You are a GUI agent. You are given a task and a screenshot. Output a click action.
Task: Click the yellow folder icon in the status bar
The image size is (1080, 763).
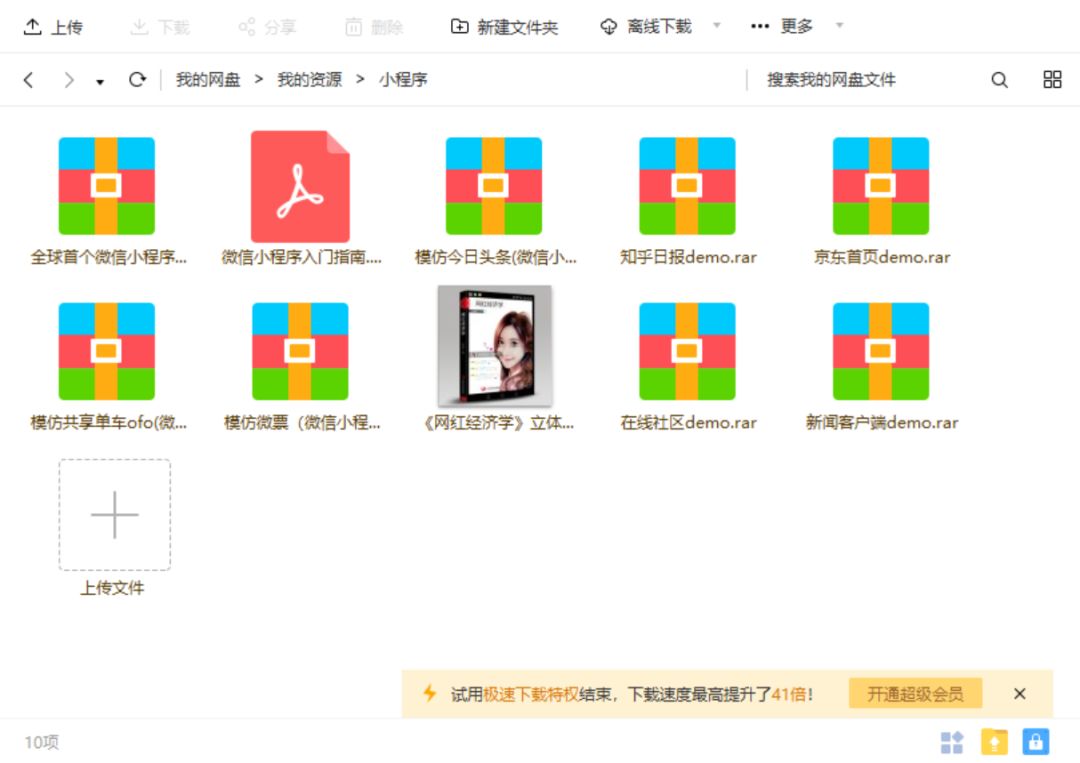(x=993, y=742)
